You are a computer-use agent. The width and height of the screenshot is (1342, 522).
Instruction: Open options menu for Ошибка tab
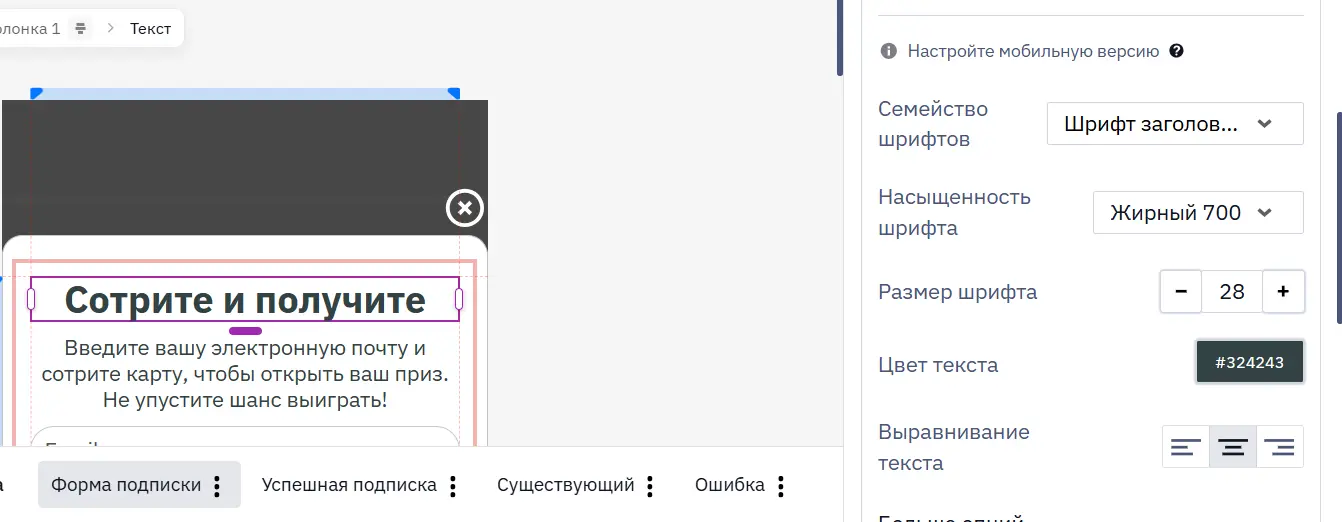point(781,486)
